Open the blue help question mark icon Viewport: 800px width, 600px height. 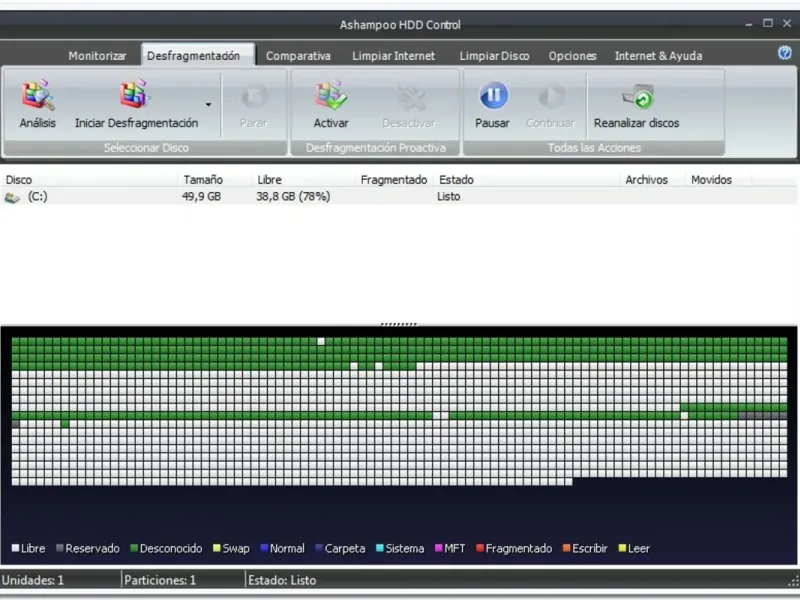click(785, 53)
